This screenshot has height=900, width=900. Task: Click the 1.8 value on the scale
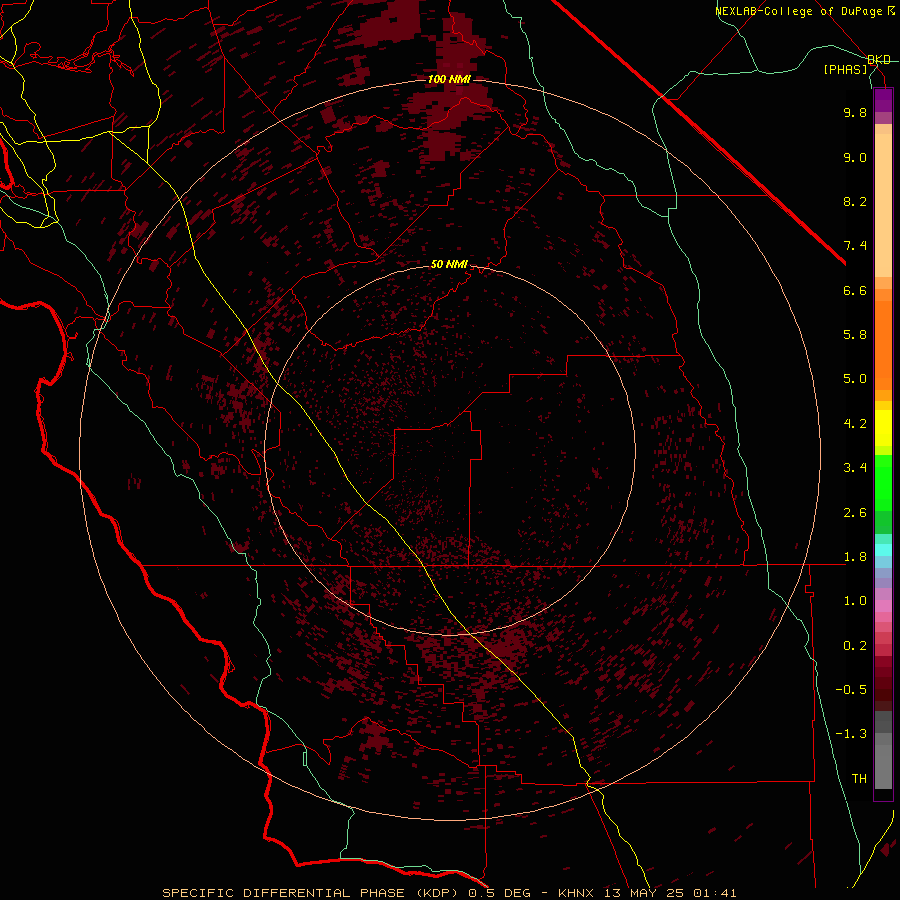855,557
